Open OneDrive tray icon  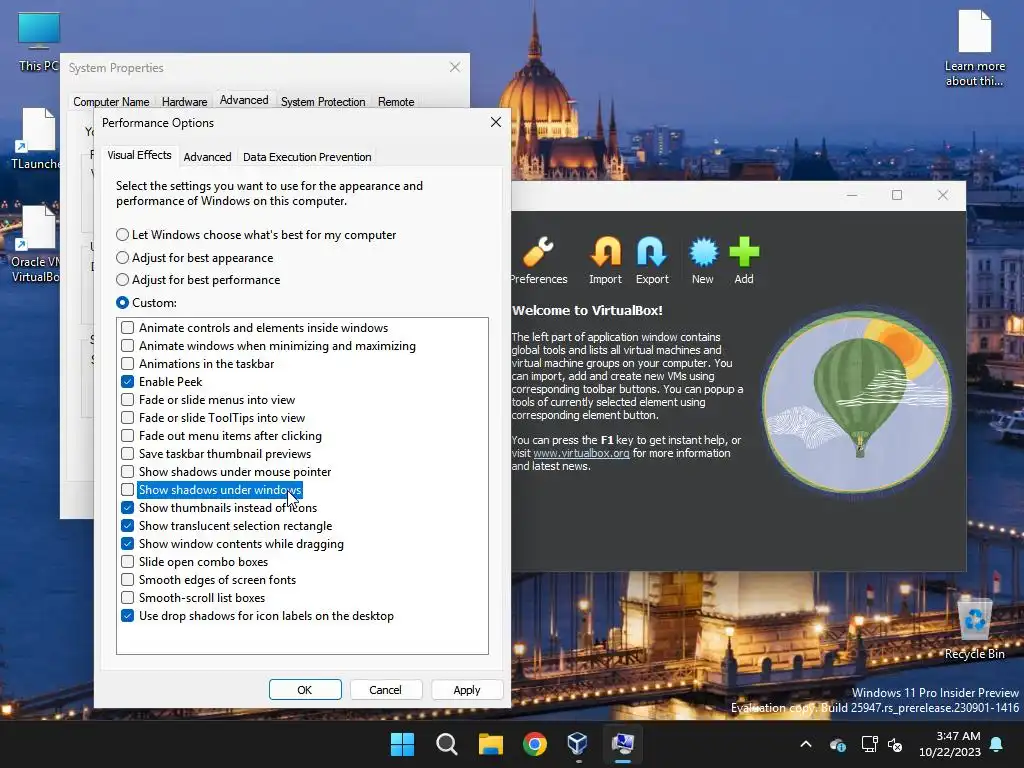[838, 744]
